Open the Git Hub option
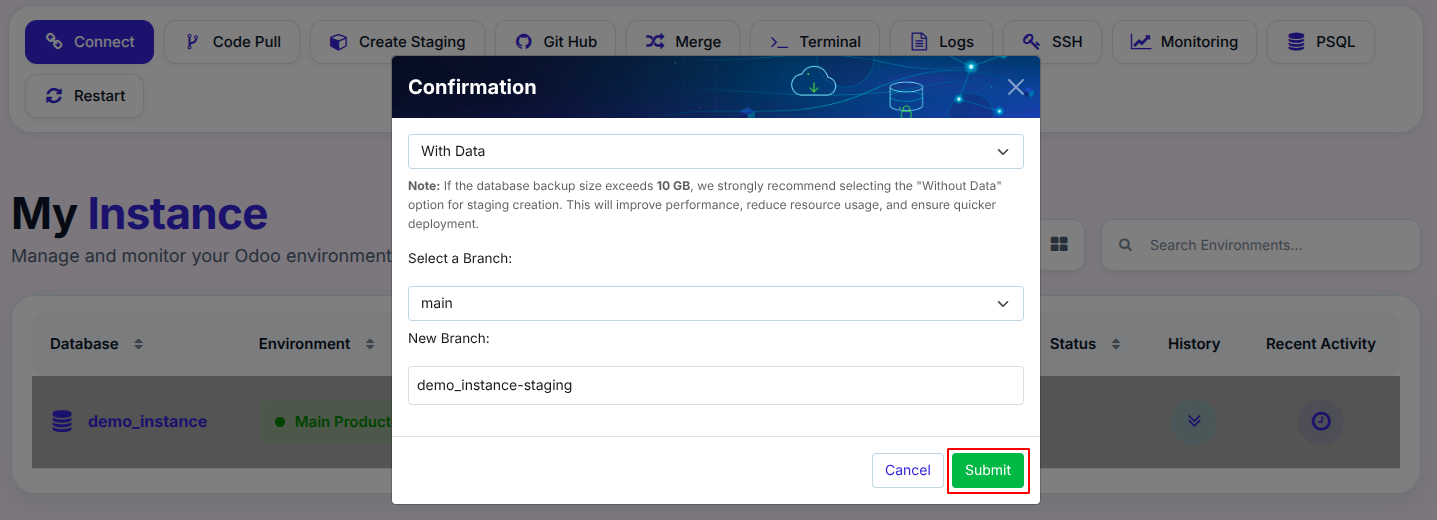 (555, 42)
